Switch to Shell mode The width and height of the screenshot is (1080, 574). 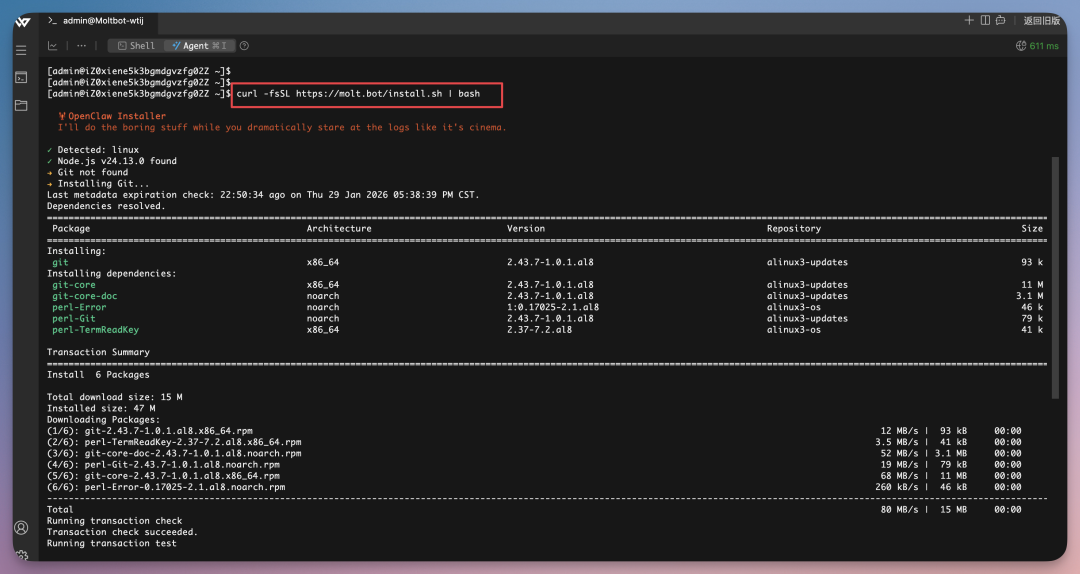[136, 46]
